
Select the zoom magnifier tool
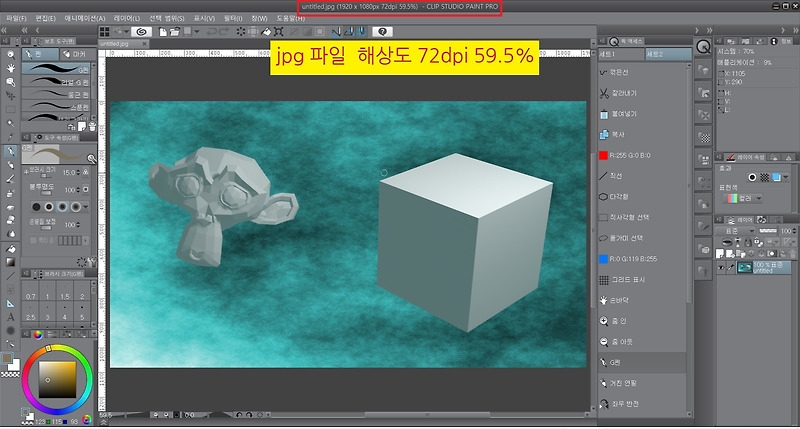tap(10, 54)
